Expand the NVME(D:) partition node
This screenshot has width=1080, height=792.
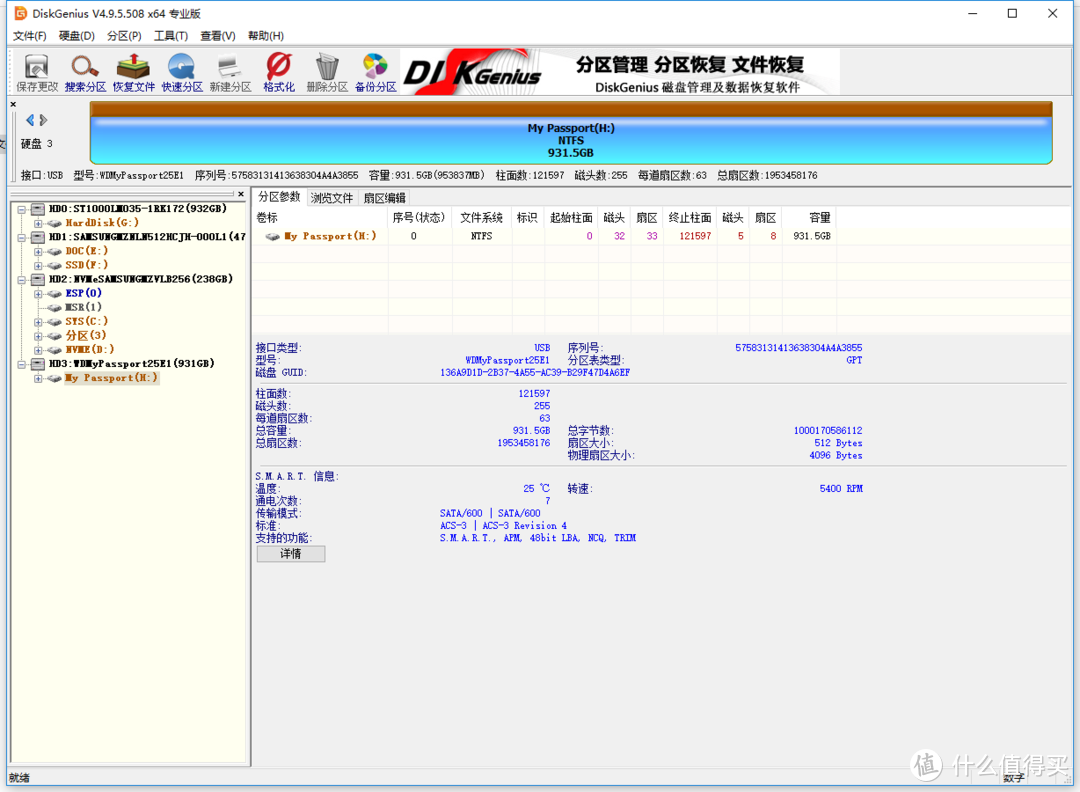click(39, 350)
